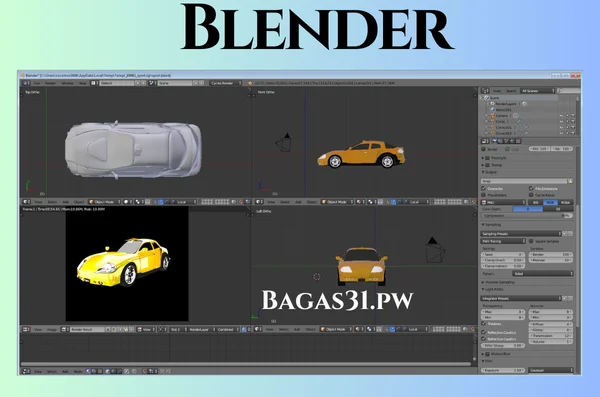
Task: Toggle the File Extensions checkbox
Action: [x=531, y=188]
